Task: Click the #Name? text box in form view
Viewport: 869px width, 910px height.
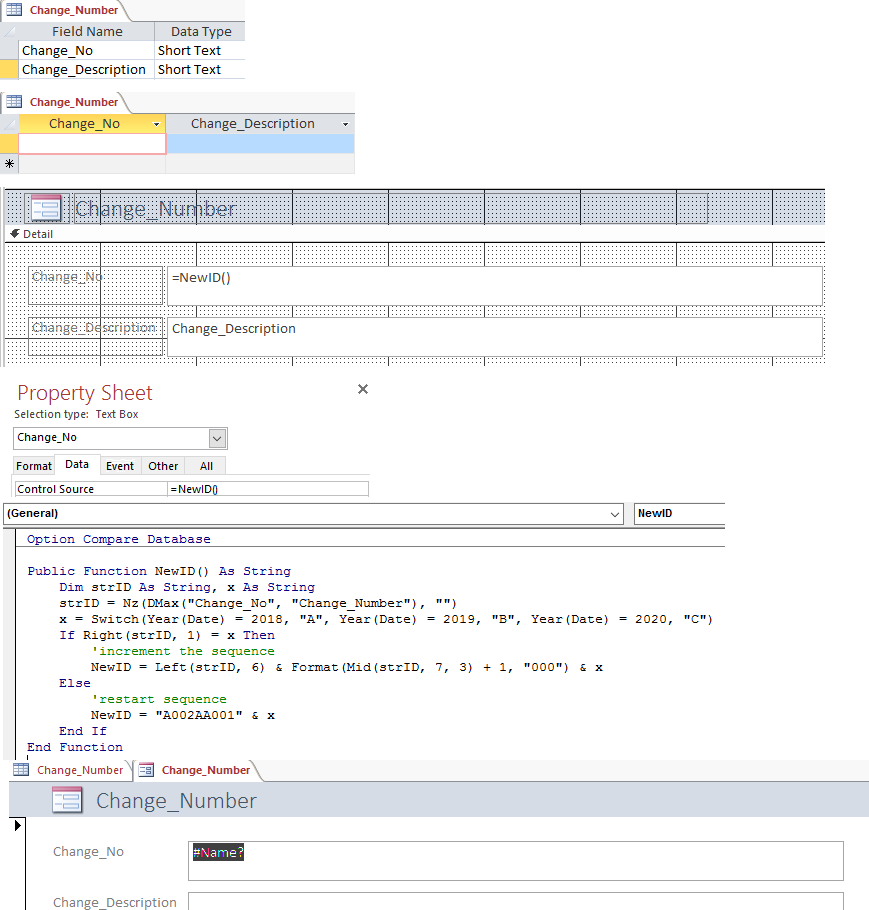Action: 515,860
